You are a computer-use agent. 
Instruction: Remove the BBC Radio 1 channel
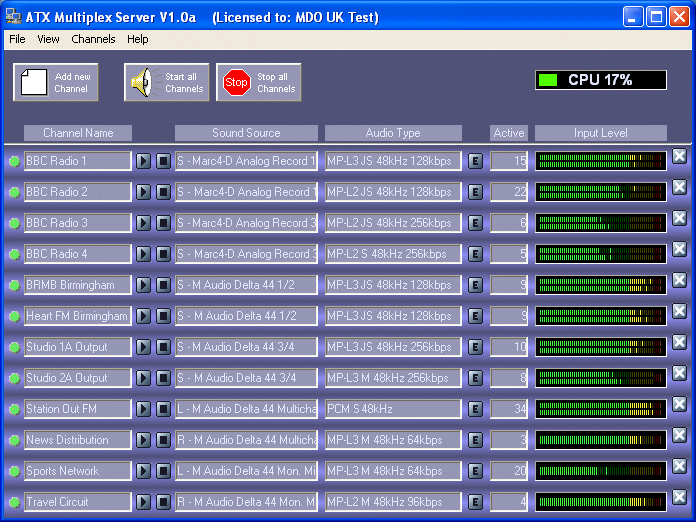point(680,156)
